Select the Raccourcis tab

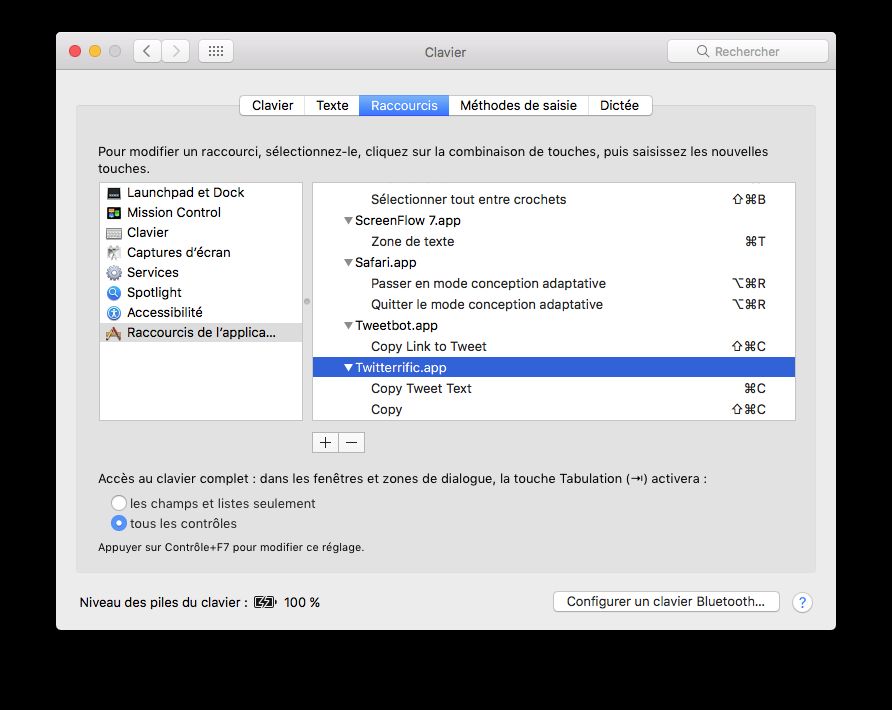click(404, 105)
